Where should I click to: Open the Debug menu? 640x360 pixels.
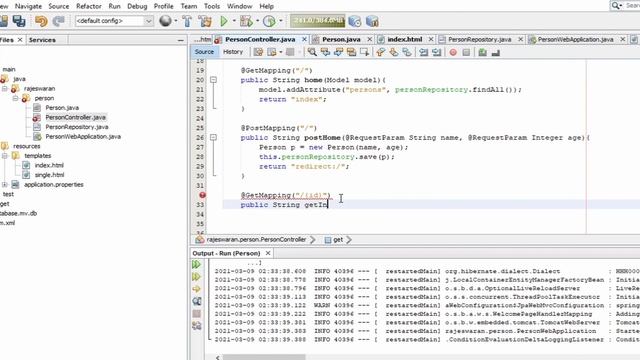[x=137, y=6]
